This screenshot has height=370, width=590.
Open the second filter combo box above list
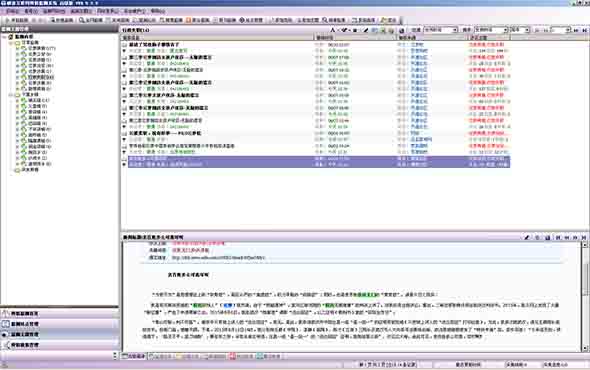[x=491, y=30]
